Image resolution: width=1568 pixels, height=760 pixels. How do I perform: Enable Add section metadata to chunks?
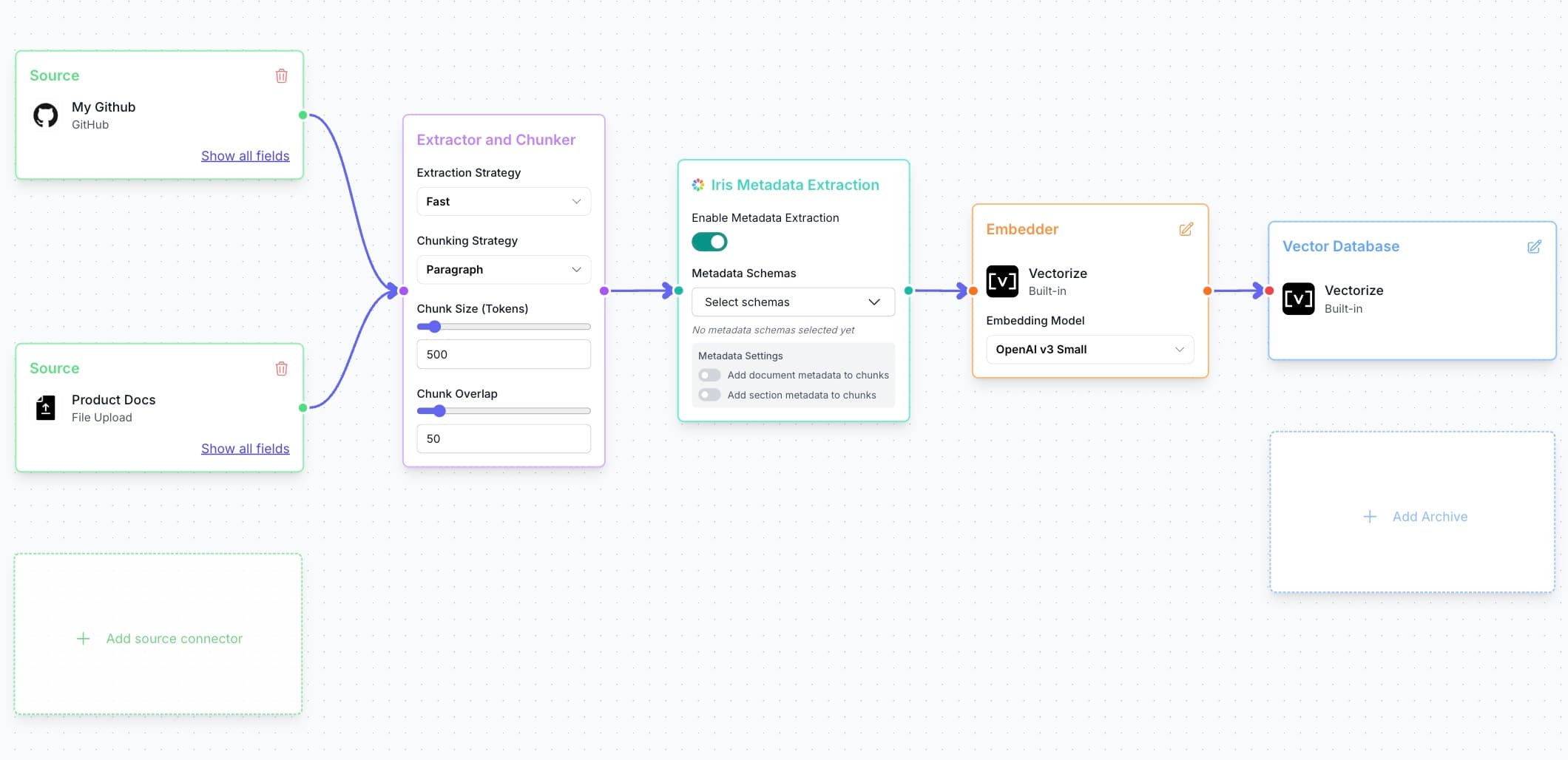(709, 395)
